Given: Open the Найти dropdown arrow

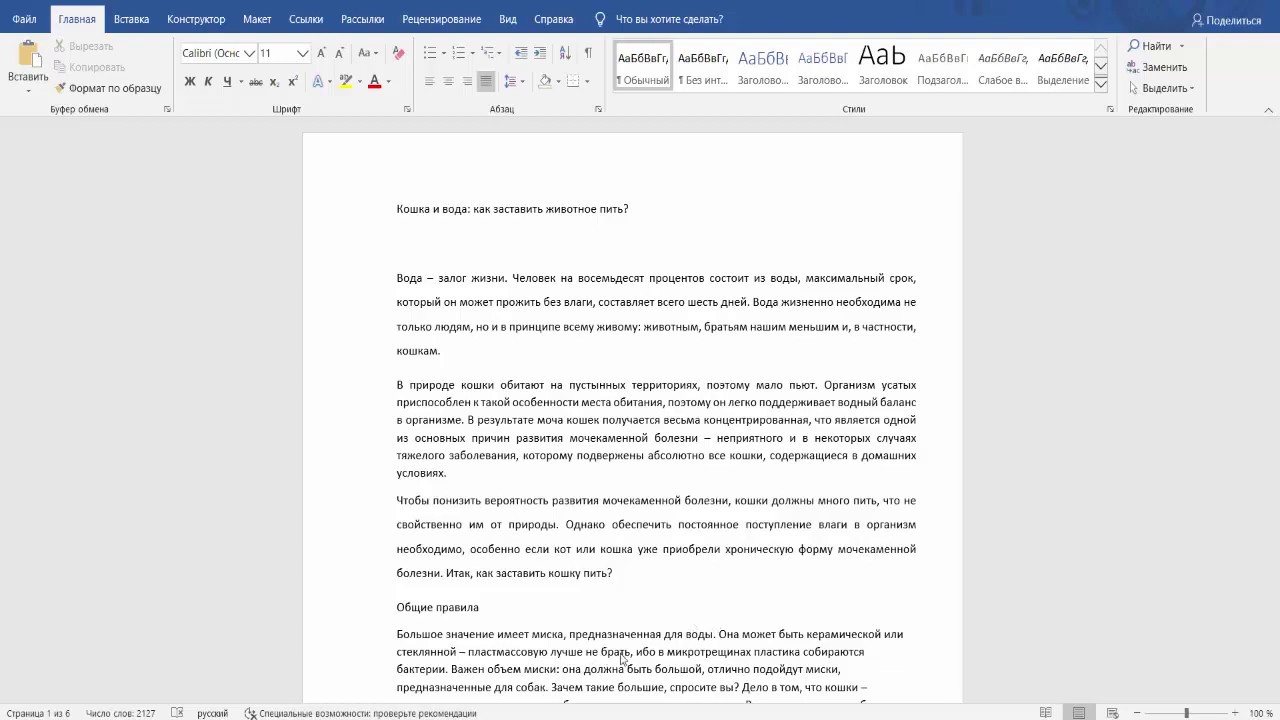Looking at the screenshot, I should click(x=1181, y=46).
